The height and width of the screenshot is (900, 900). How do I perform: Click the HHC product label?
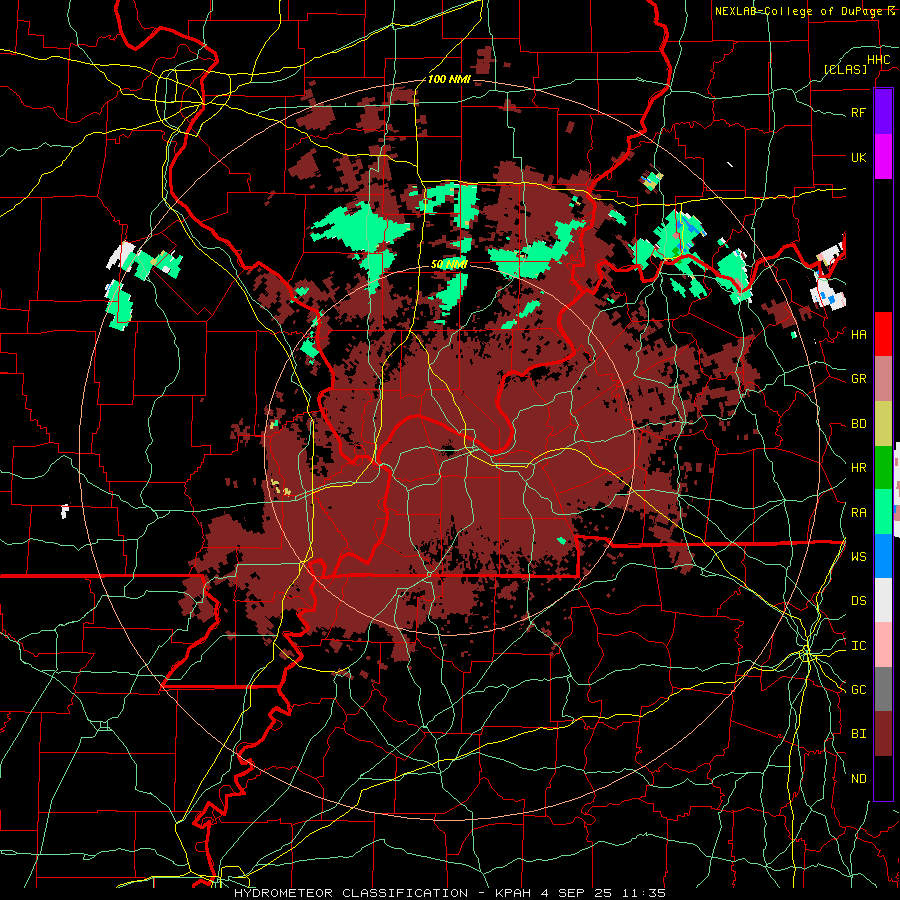[x=878, y=60]
